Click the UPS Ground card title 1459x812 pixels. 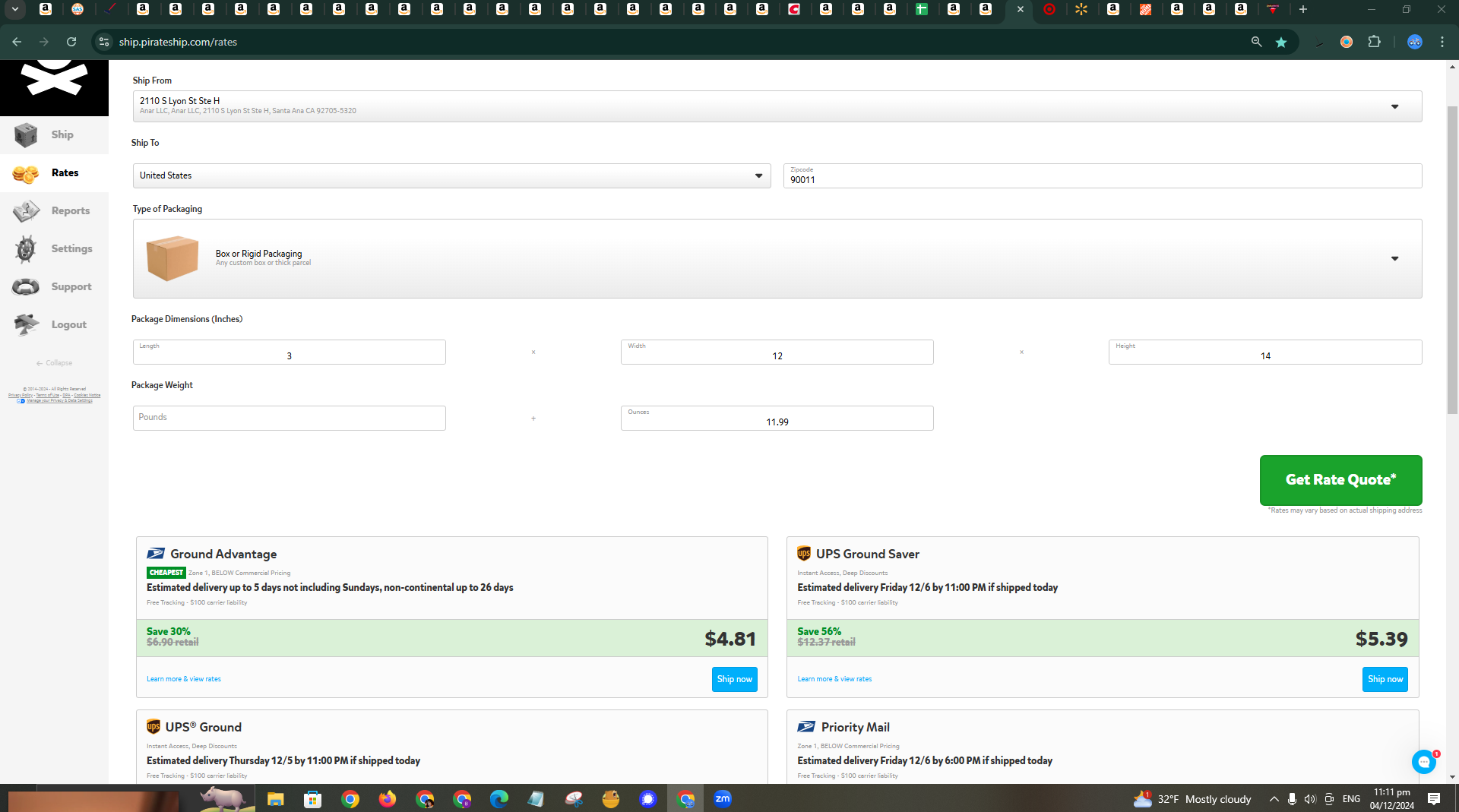coord(204,728)
